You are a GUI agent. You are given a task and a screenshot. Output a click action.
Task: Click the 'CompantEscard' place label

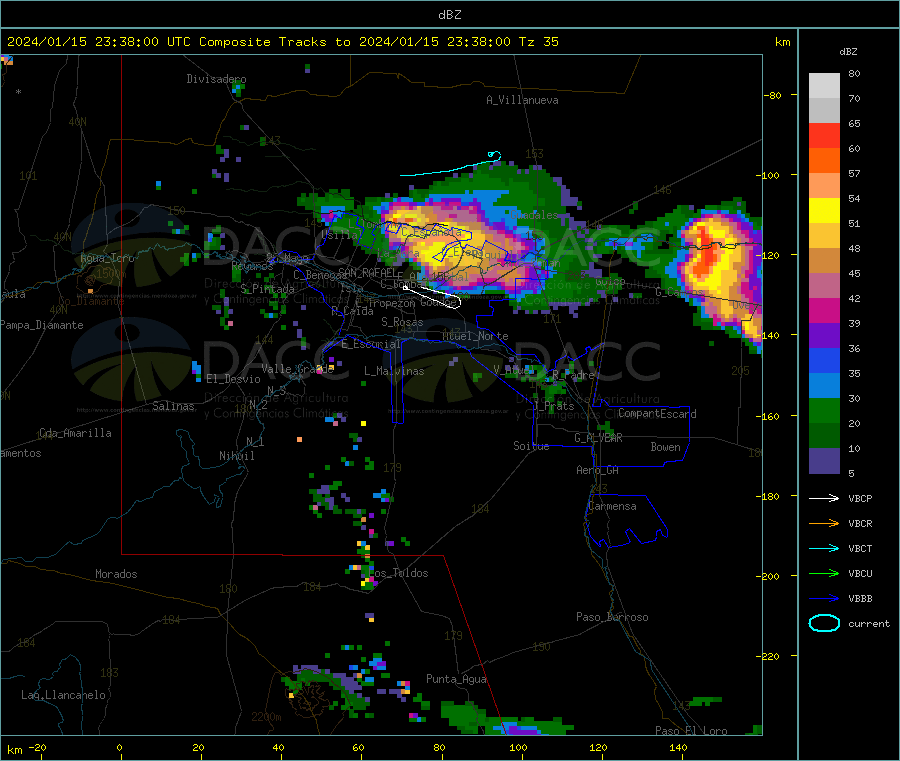pyautogui.click(x=657, y=414)
